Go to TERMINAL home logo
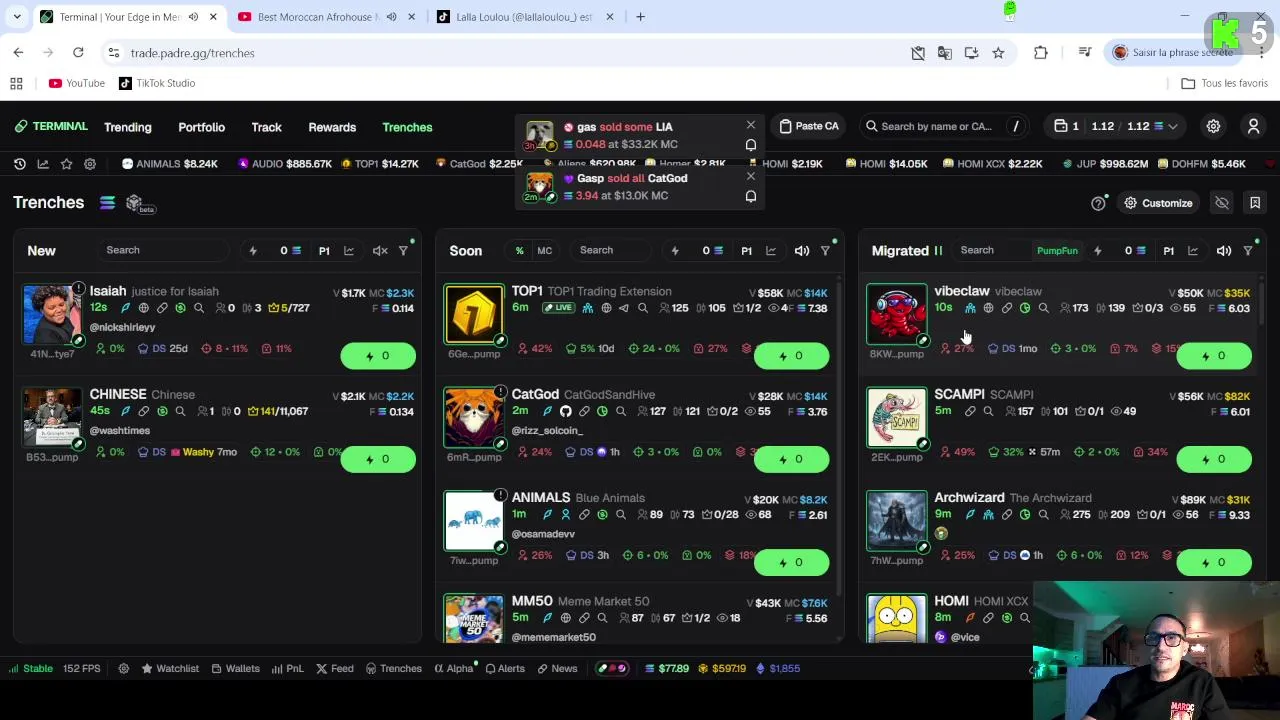This screenshot has height=720, width=1280. pos(51,127)
